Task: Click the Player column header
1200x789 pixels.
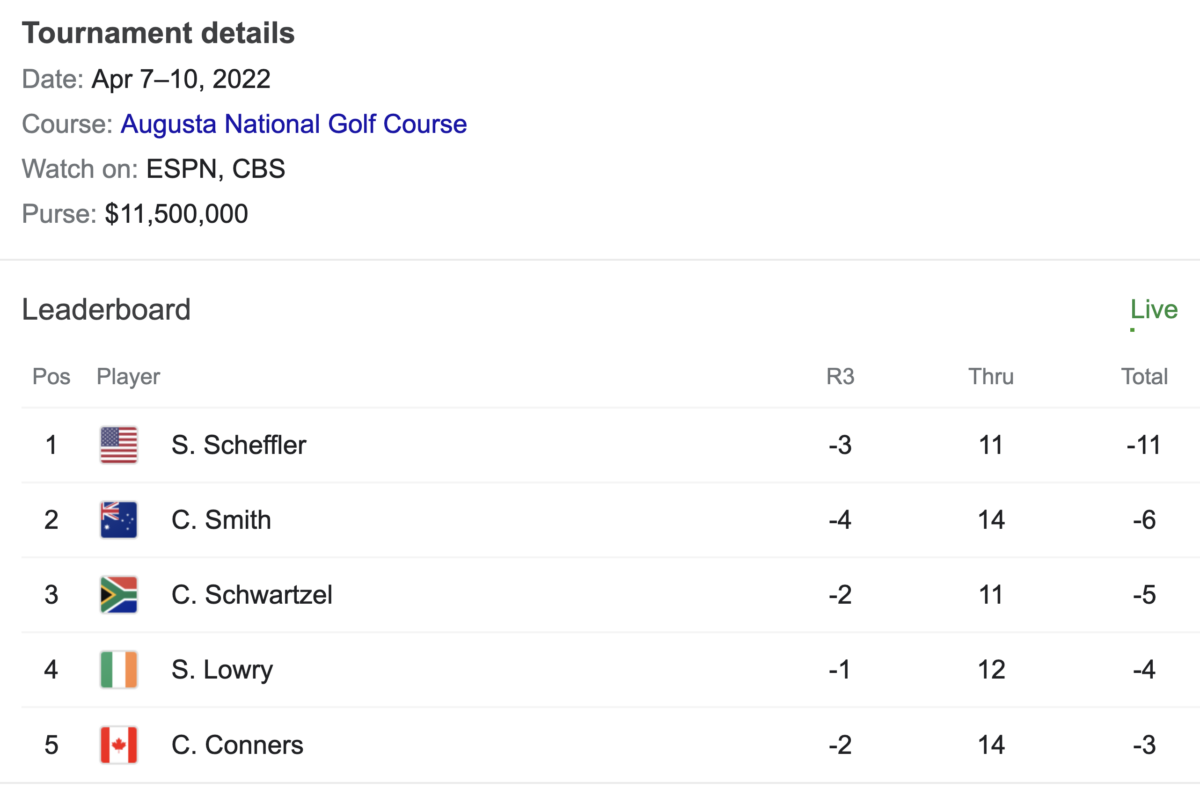Action: click(128, 377)
